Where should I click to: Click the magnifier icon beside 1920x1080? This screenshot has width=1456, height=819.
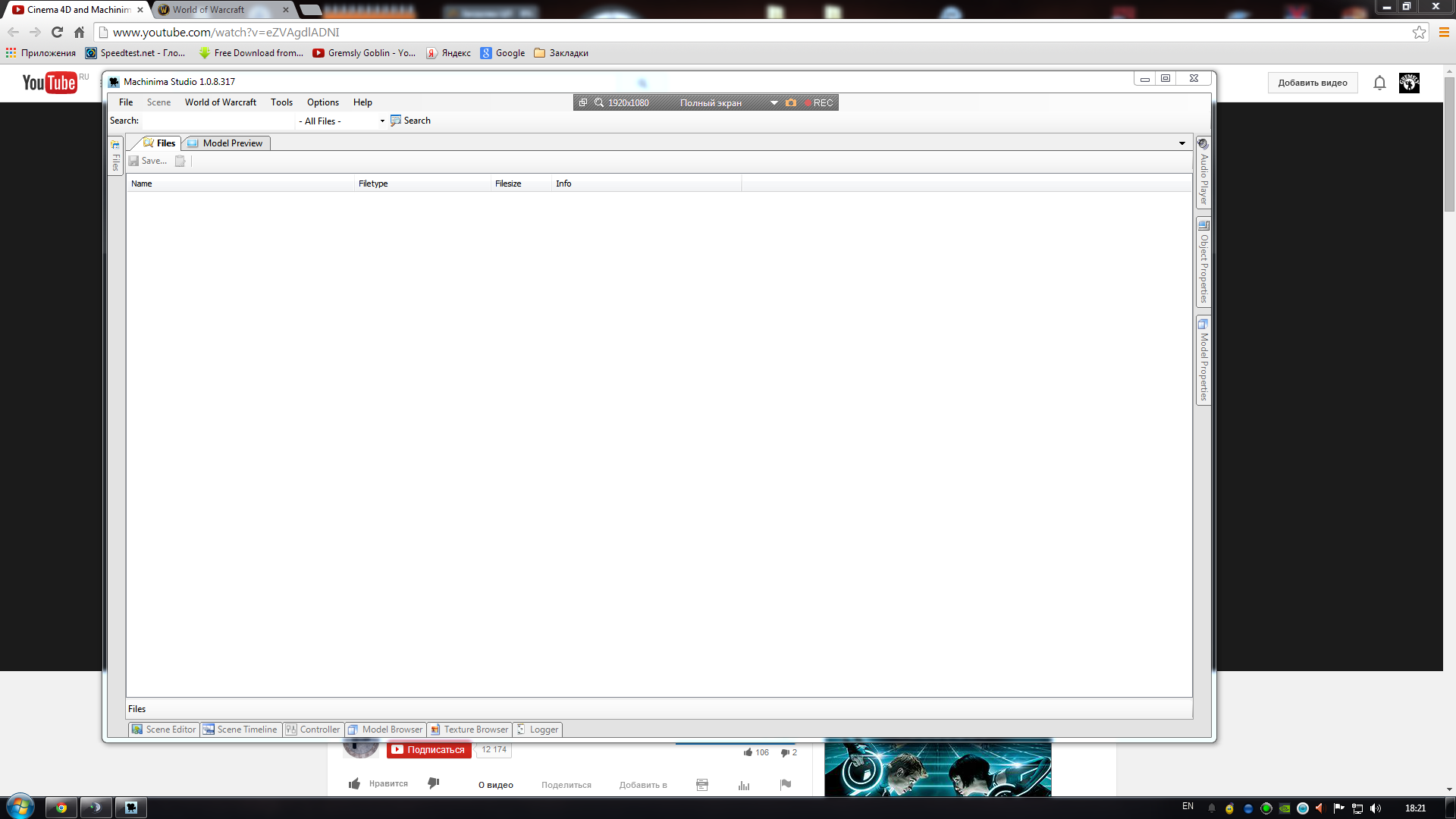pos(599,103)
